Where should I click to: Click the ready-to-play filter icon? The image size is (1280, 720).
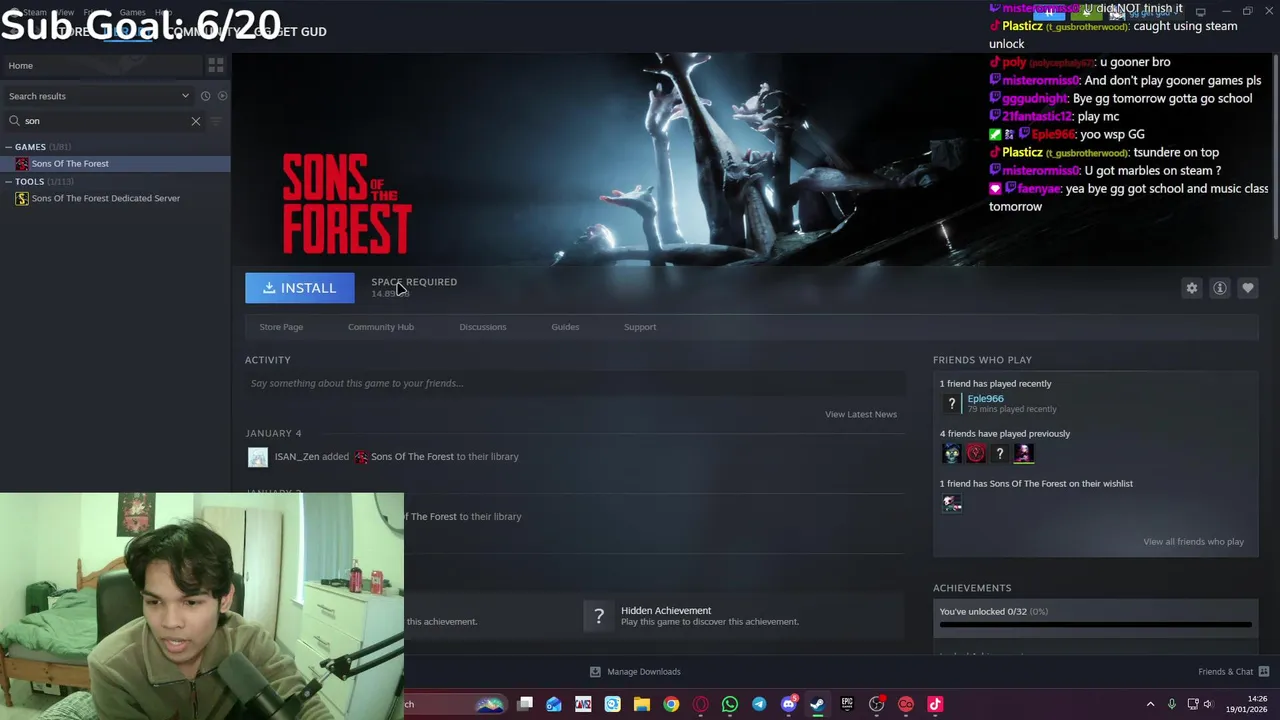point(222,96)
